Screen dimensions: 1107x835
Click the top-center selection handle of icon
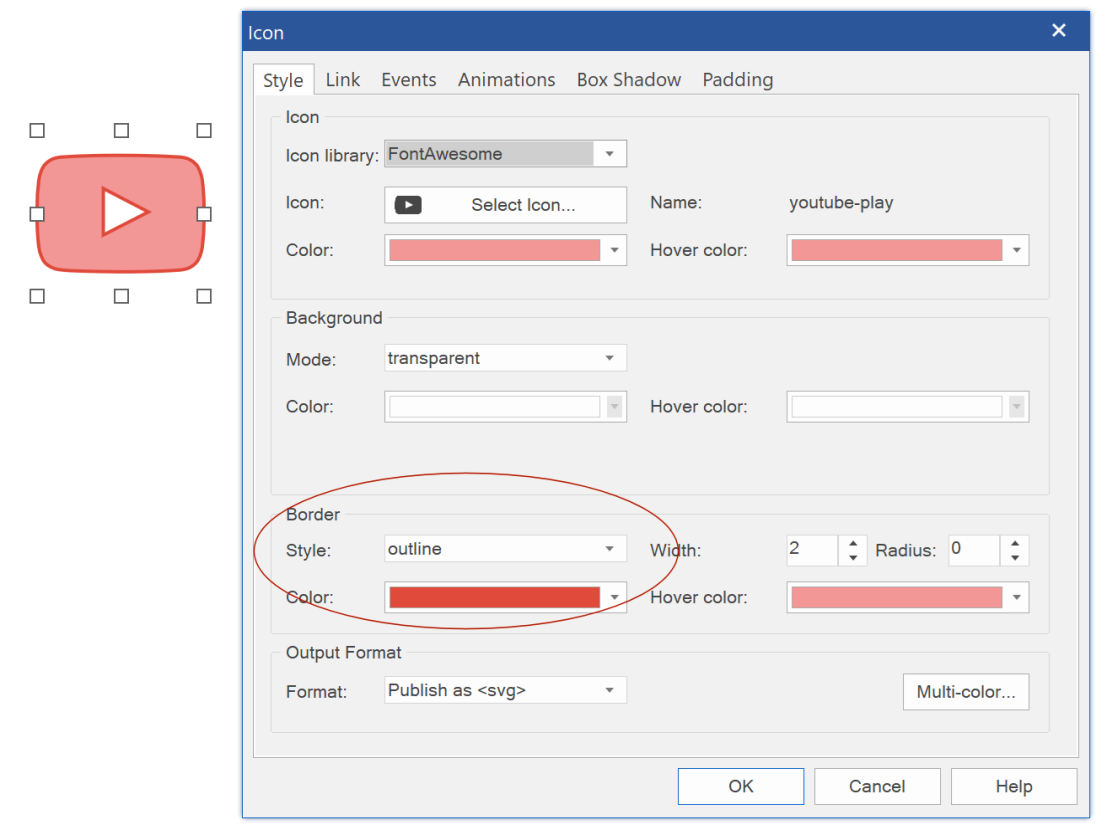121,131
